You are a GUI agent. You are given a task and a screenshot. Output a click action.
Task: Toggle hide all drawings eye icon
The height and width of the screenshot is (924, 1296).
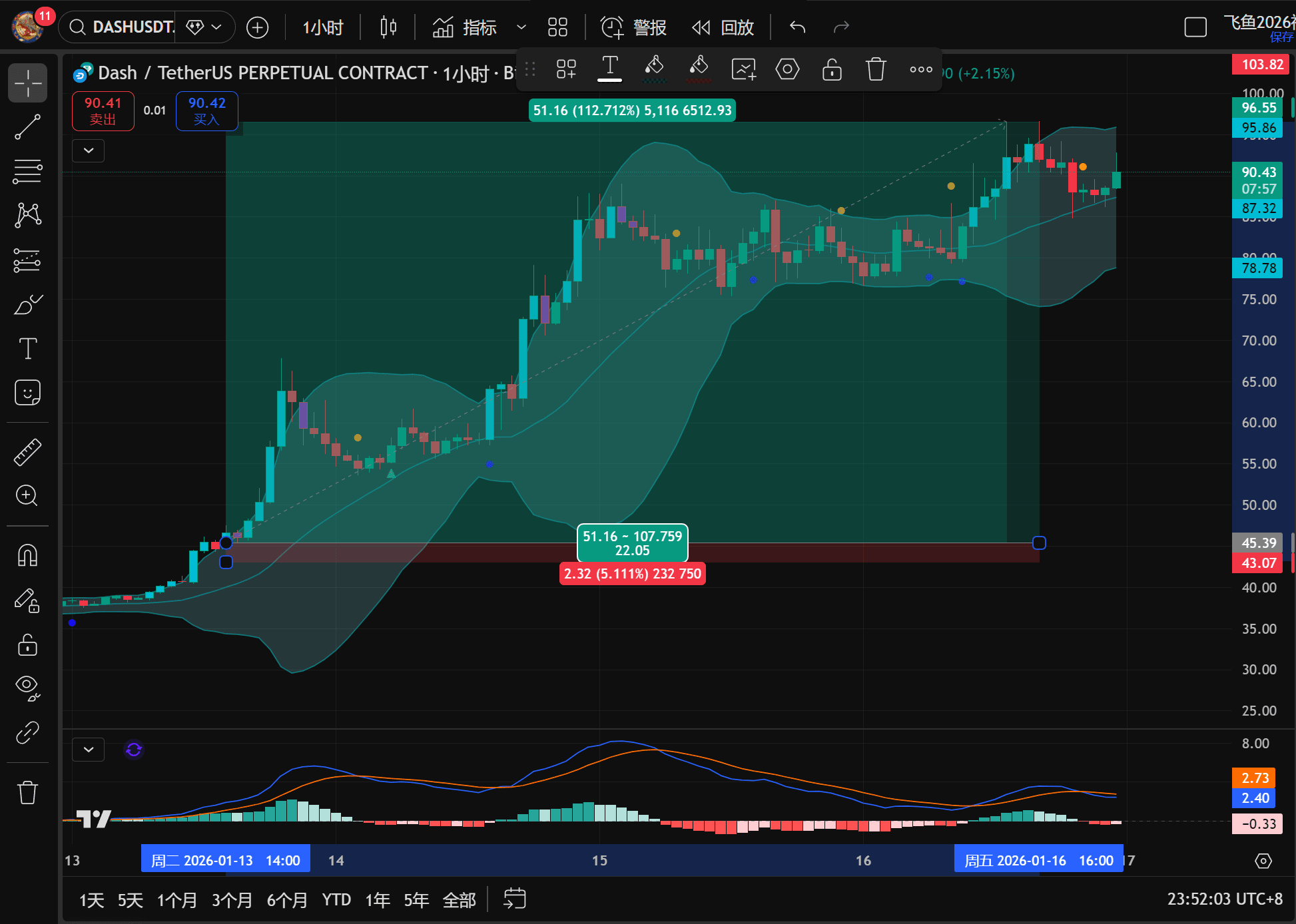(x=28, y=687)
